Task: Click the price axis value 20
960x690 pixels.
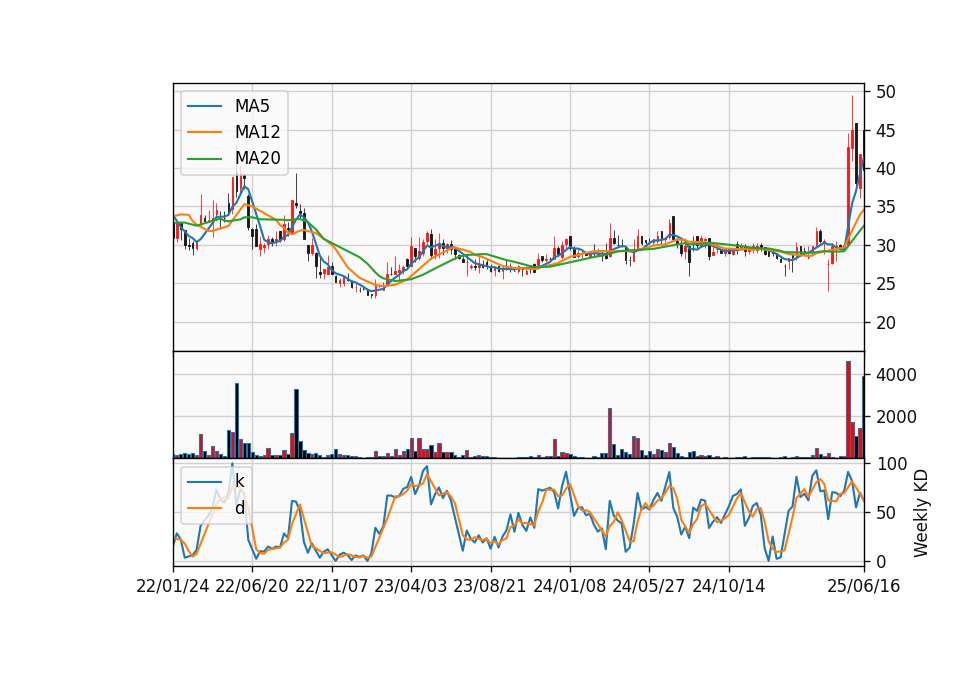Action: (x=885, y=323)
